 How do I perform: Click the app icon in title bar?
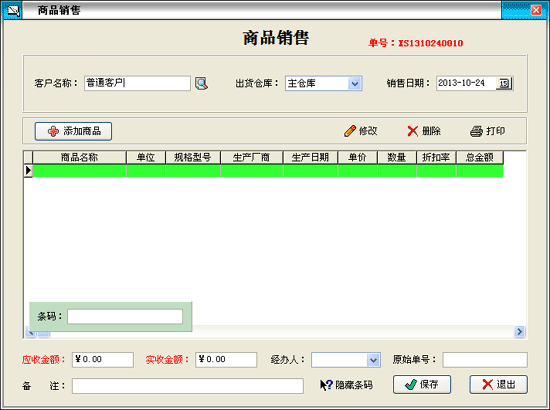[x=12, y=10]
